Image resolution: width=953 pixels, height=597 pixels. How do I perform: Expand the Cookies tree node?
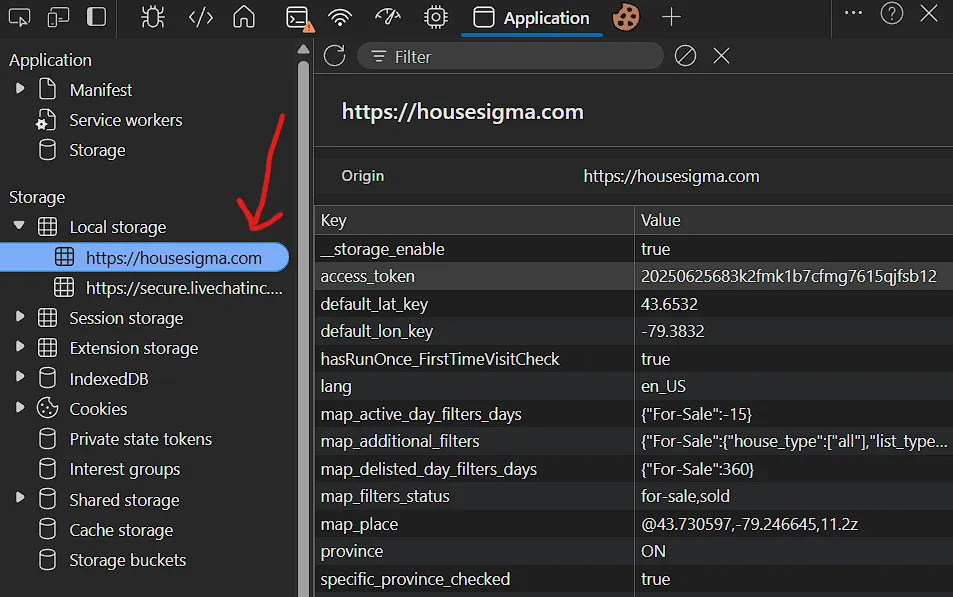19,407
